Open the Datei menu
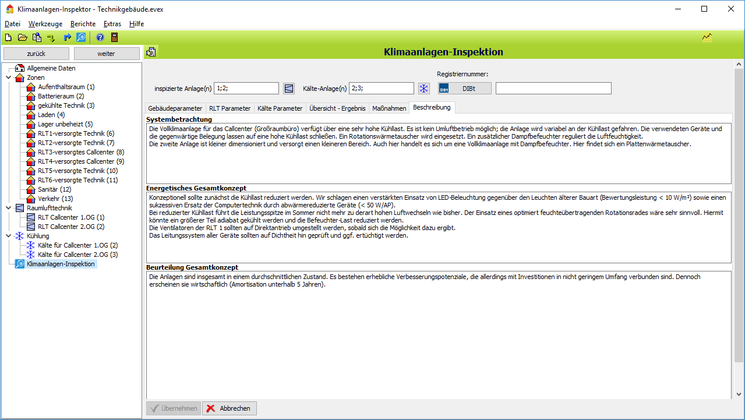The width and height of the screenshot is (745, 420). coord(12,24)
